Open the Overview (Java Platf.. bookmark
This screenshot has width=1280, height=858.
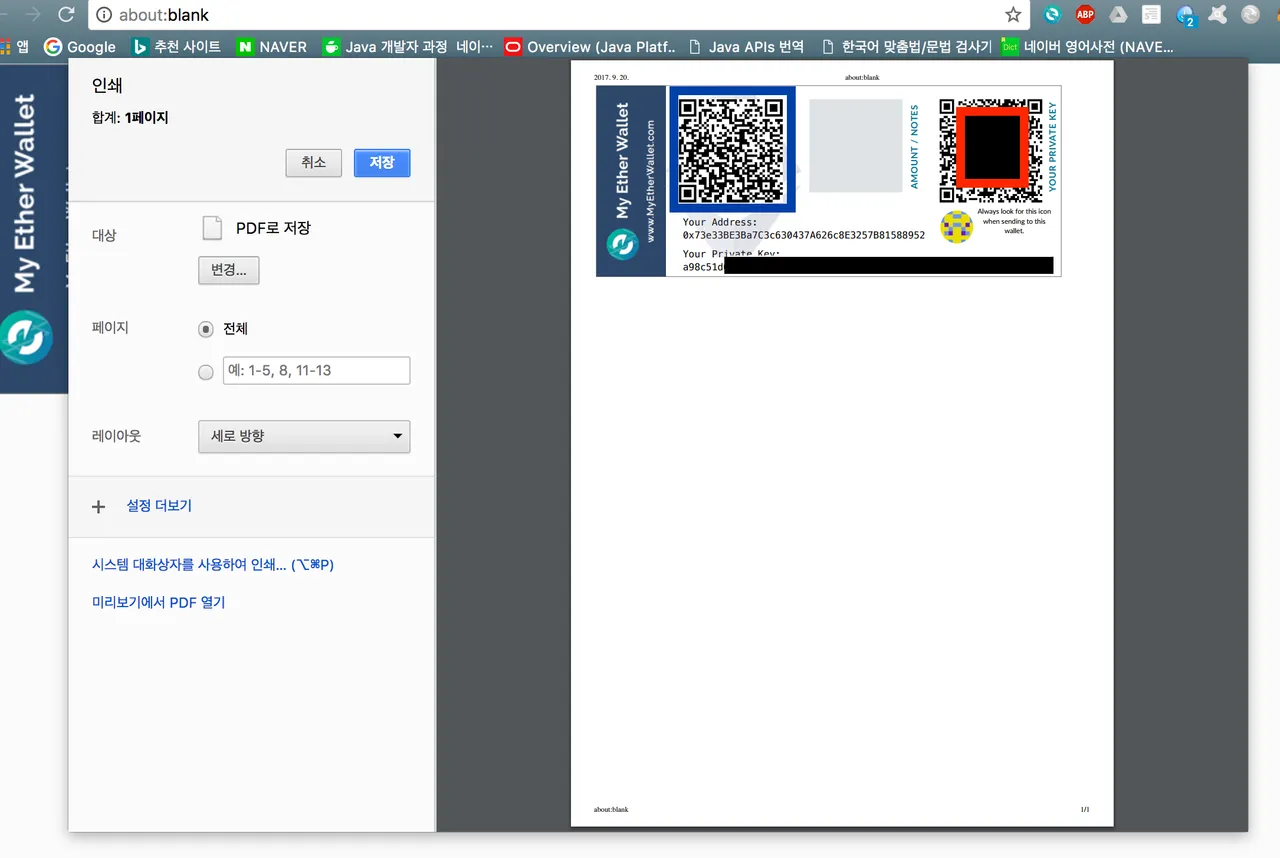591,46
